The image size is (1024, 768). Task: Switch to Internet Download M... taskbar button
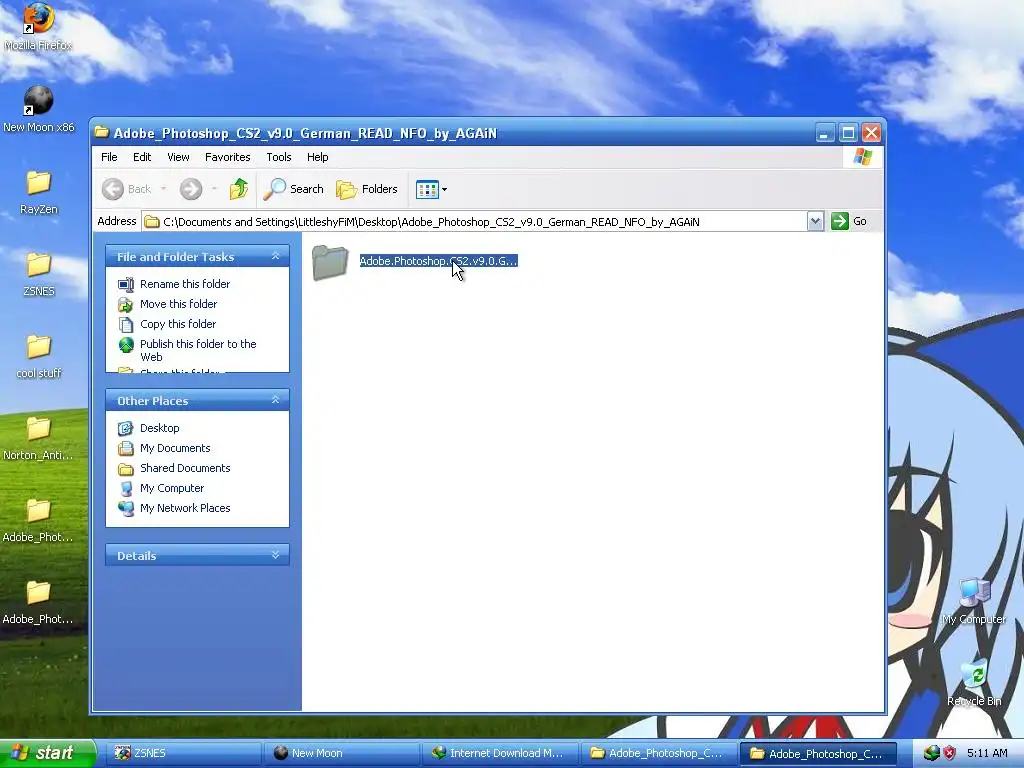tap(501, 753)
